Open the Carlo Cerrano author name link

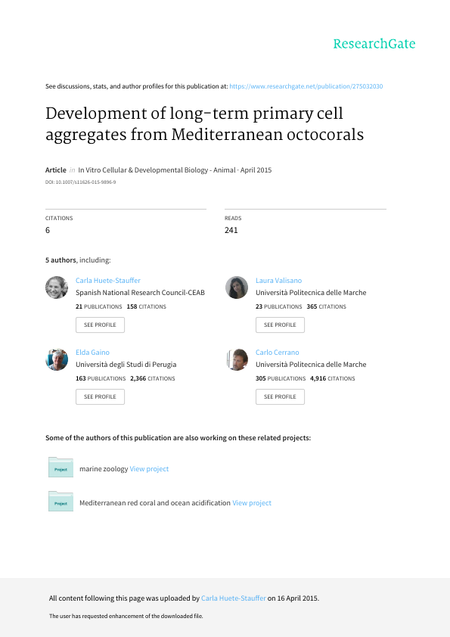(x=277, y=352)
